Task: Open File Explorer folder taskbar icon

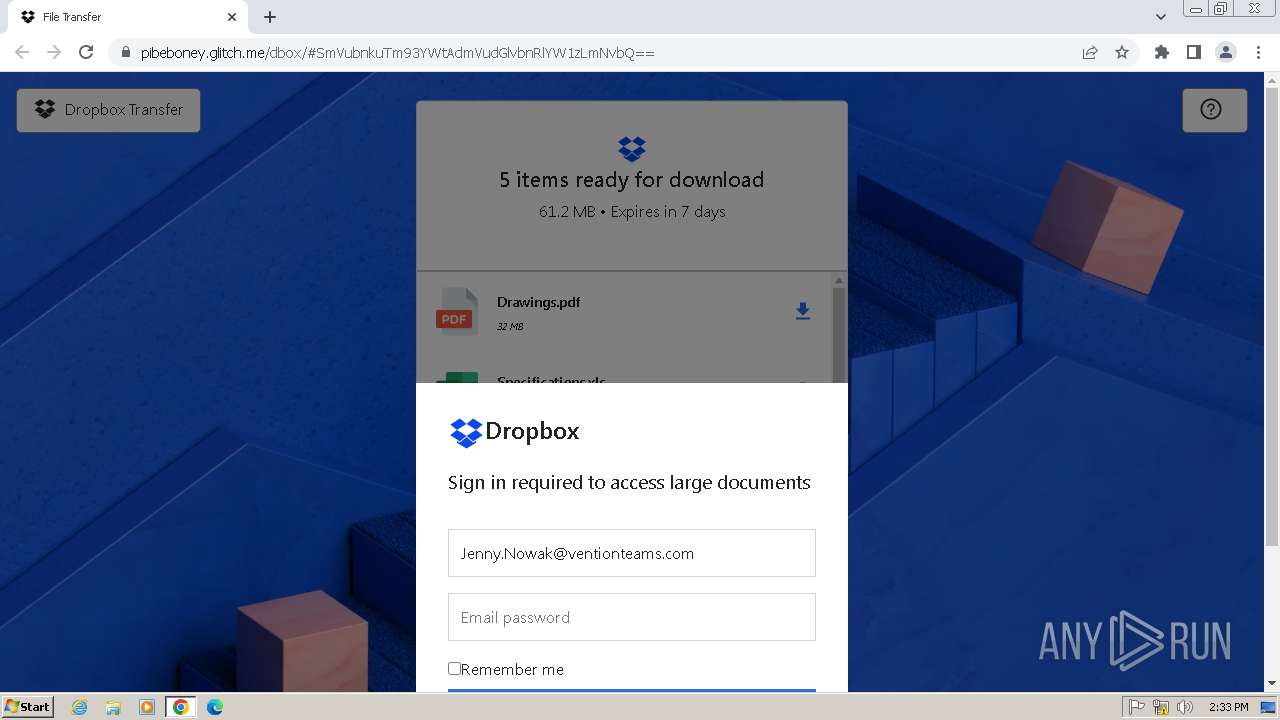Action: pos(113,707)
